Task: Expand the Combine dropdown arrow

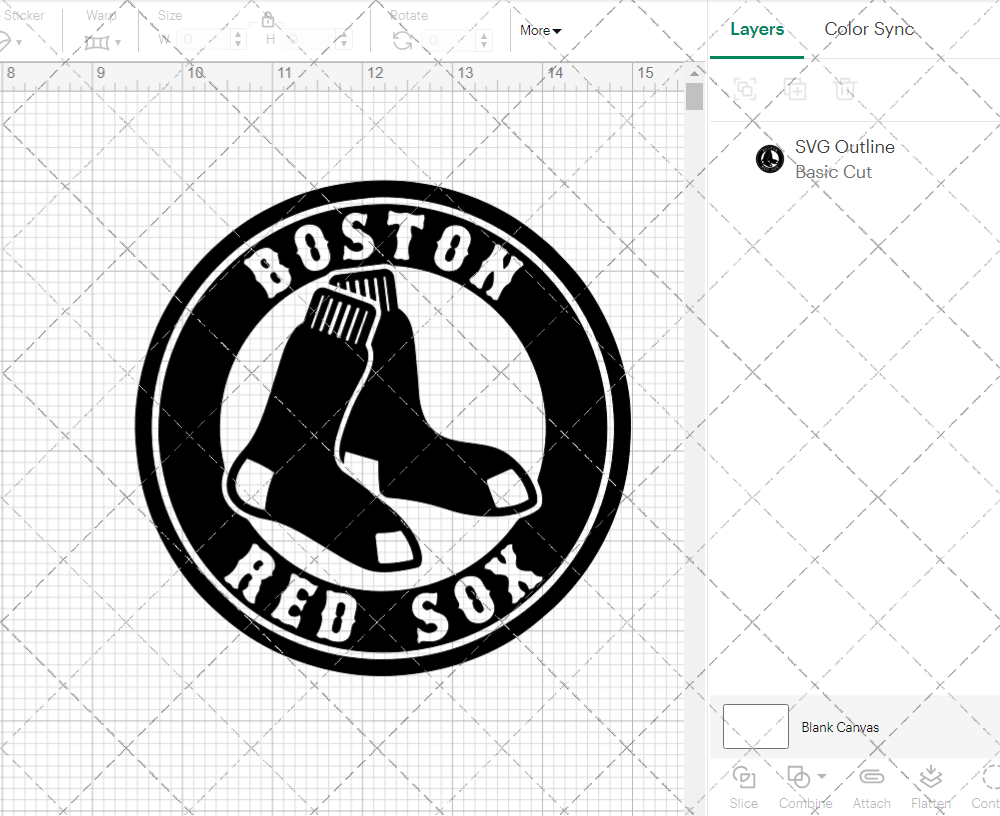Action: pos(822,776)
